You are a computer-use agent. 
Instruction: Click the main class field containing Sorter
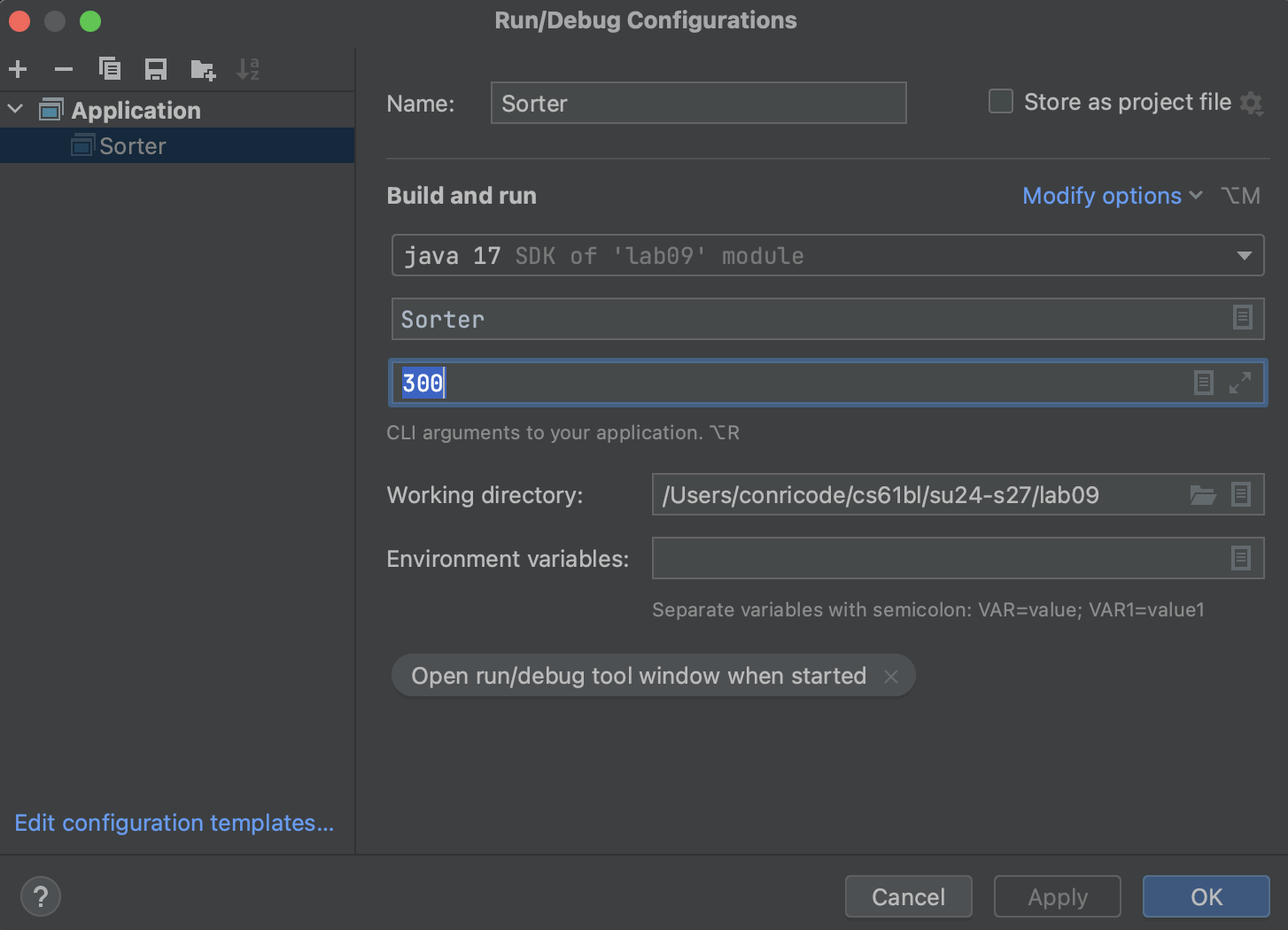pyautogui.click(x=827, y=319)
